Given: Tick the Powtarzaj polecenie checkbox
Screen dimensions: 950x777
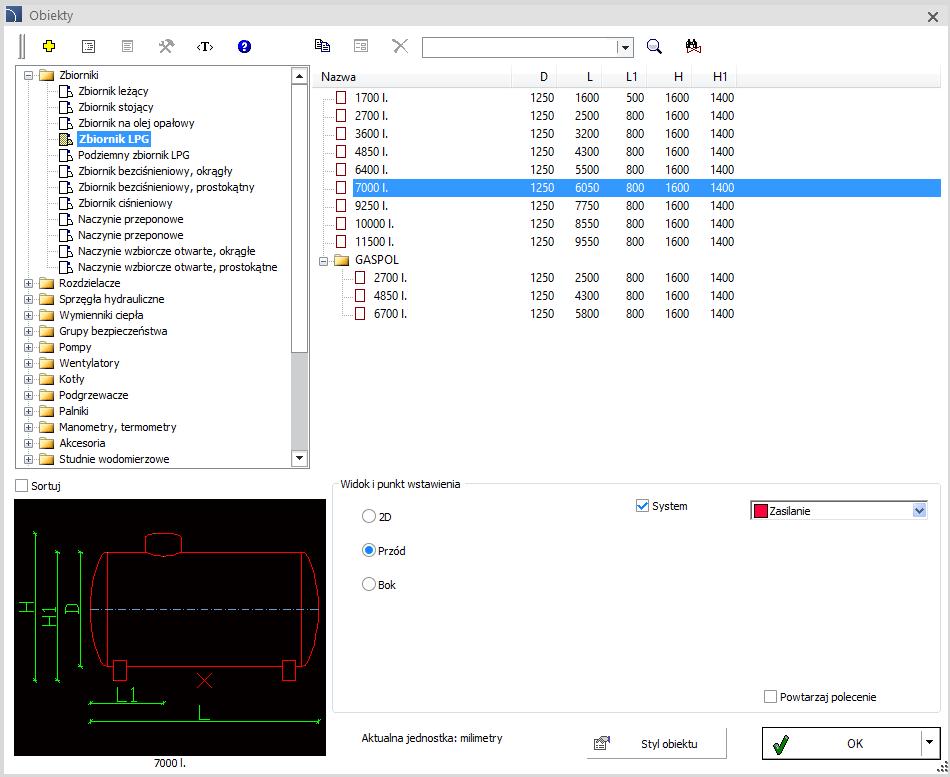Looking at the screenshot, I should click(x=771, y=697).
